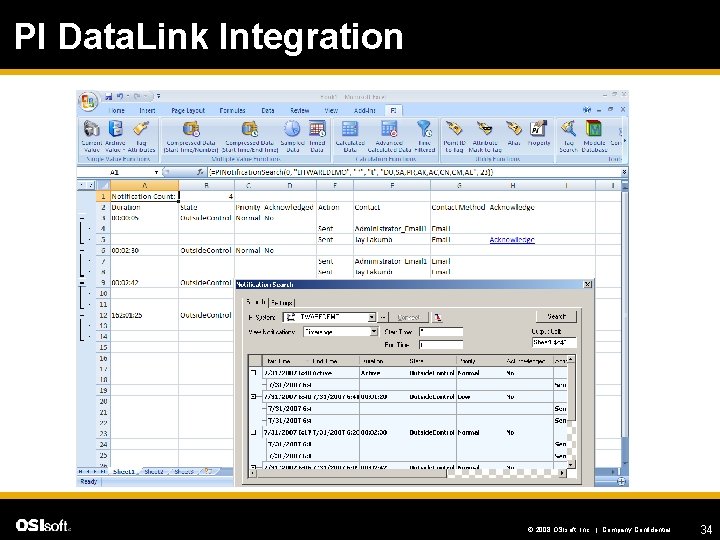Select column A header
Viewport: 720px width, 540px height.
tap(144, 185)
